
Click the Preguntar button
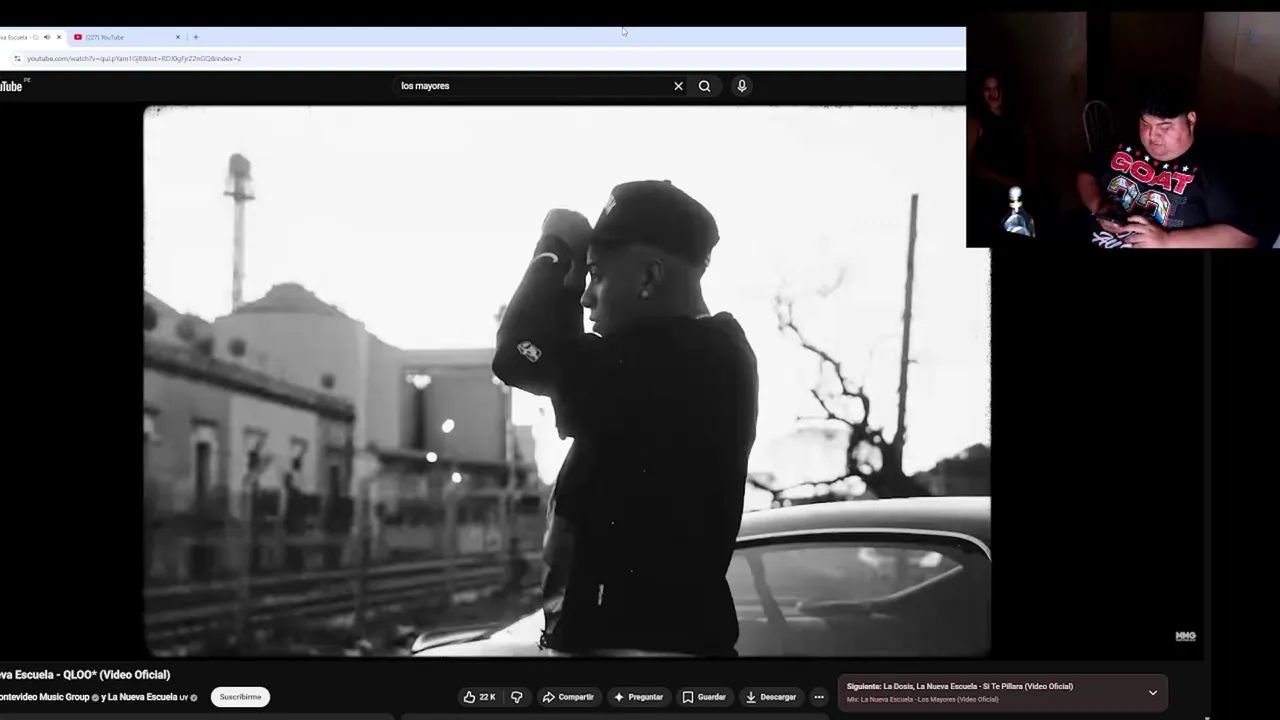638,697
